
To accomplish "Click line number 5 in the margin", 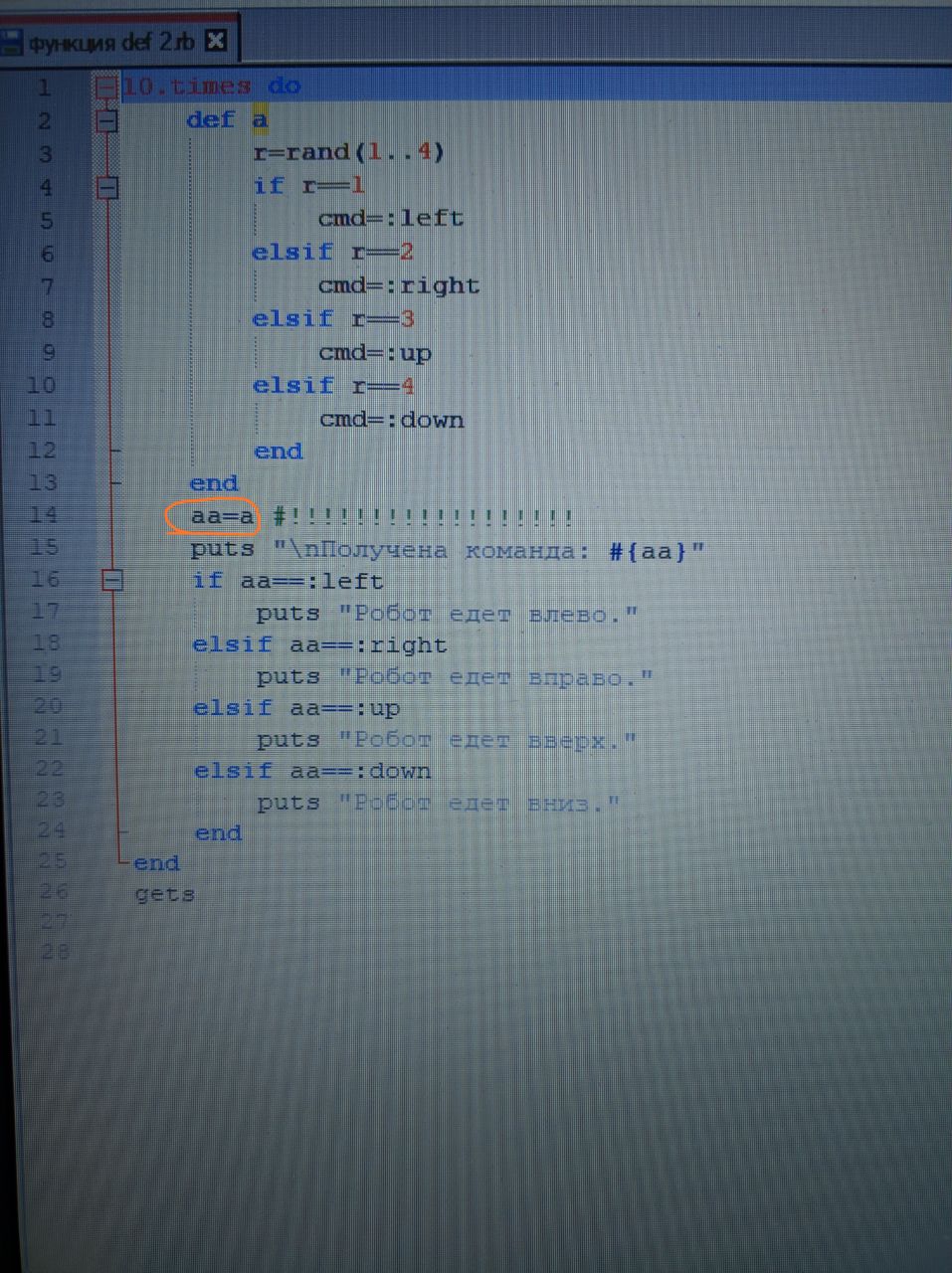I will click(x=46, y=221).
